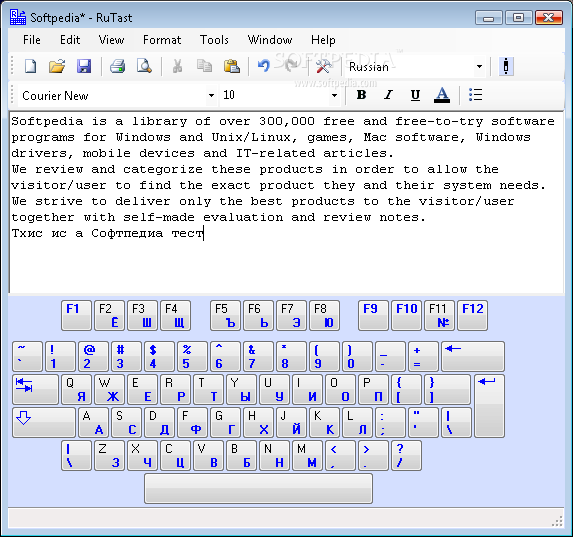Screen dimensions: 573x537
Task: Redo action with greyed arrow icon
Action: [291, 67]
